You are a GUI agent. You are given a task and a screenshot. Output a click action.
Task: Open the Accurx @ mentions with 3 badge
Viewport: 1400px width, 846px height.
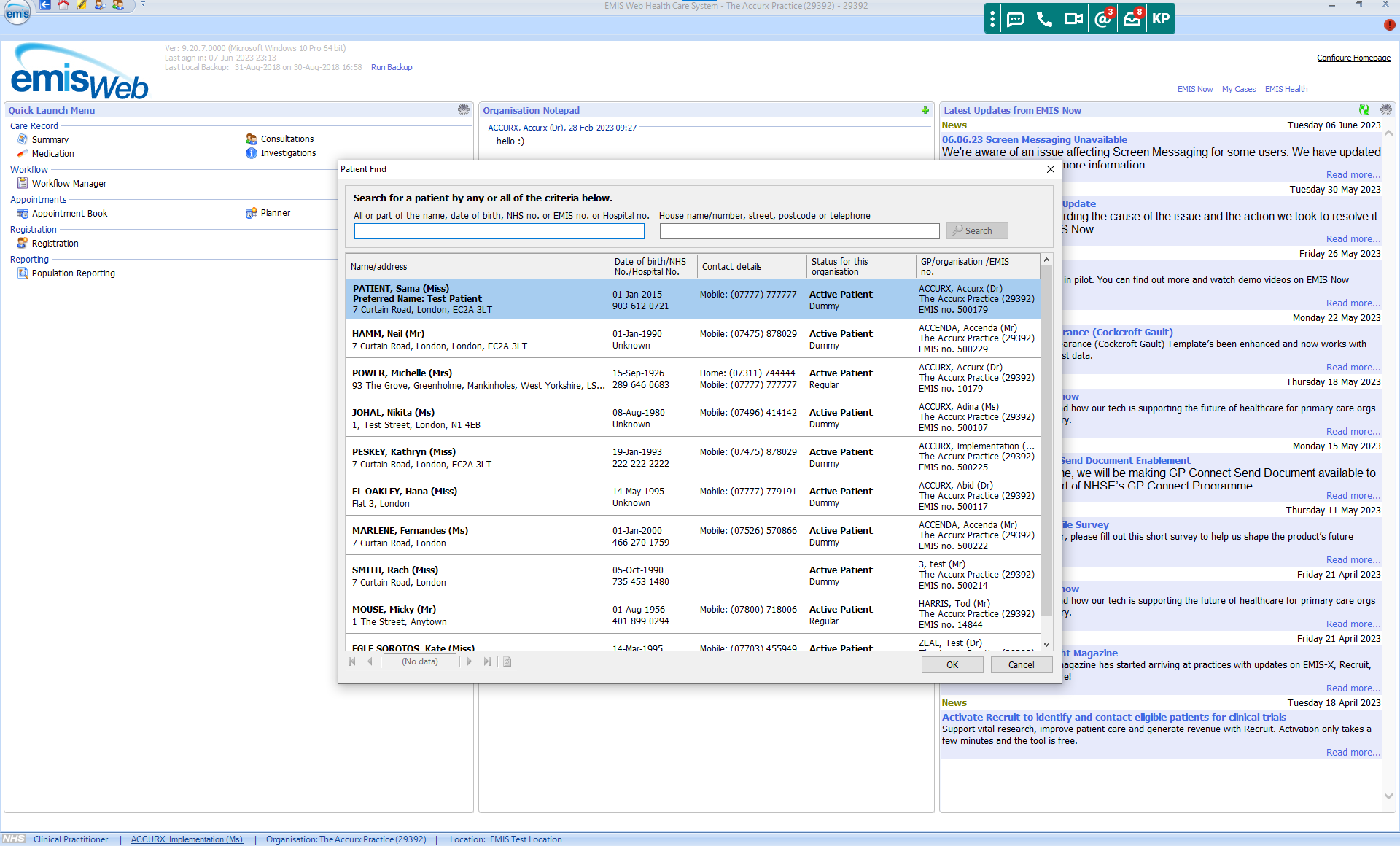point(1102,19)
